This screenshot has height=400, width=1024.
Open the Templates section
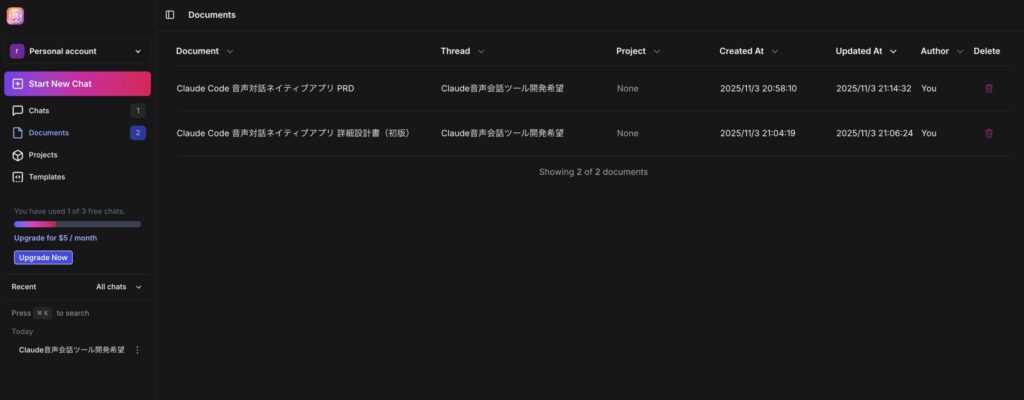coord(78,176)
